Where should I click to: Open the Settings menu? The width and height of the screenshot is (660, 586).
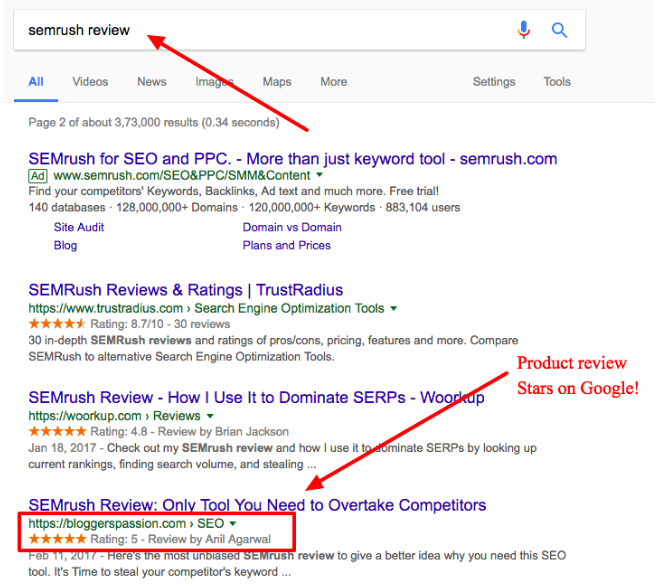(x=494, y=82)
